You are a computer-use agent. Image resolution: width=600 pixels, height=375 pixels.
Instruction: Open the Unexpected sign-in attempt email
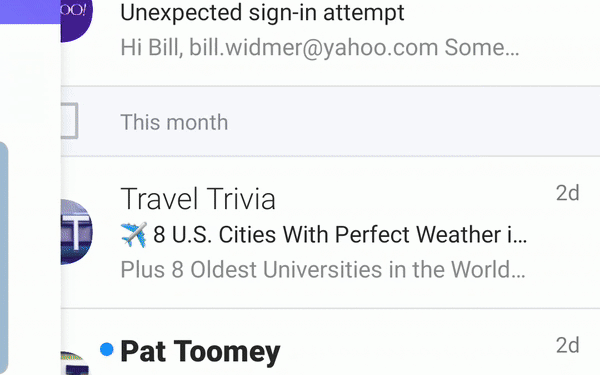point(330,43)
